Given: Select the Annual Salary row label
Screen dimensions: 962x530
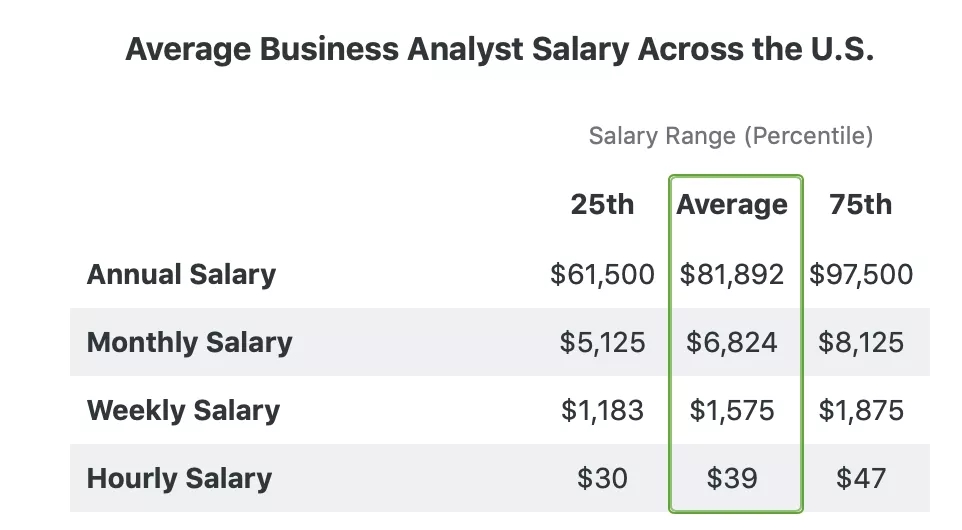Looking at the screenshot, I should (x=181, y=275).
